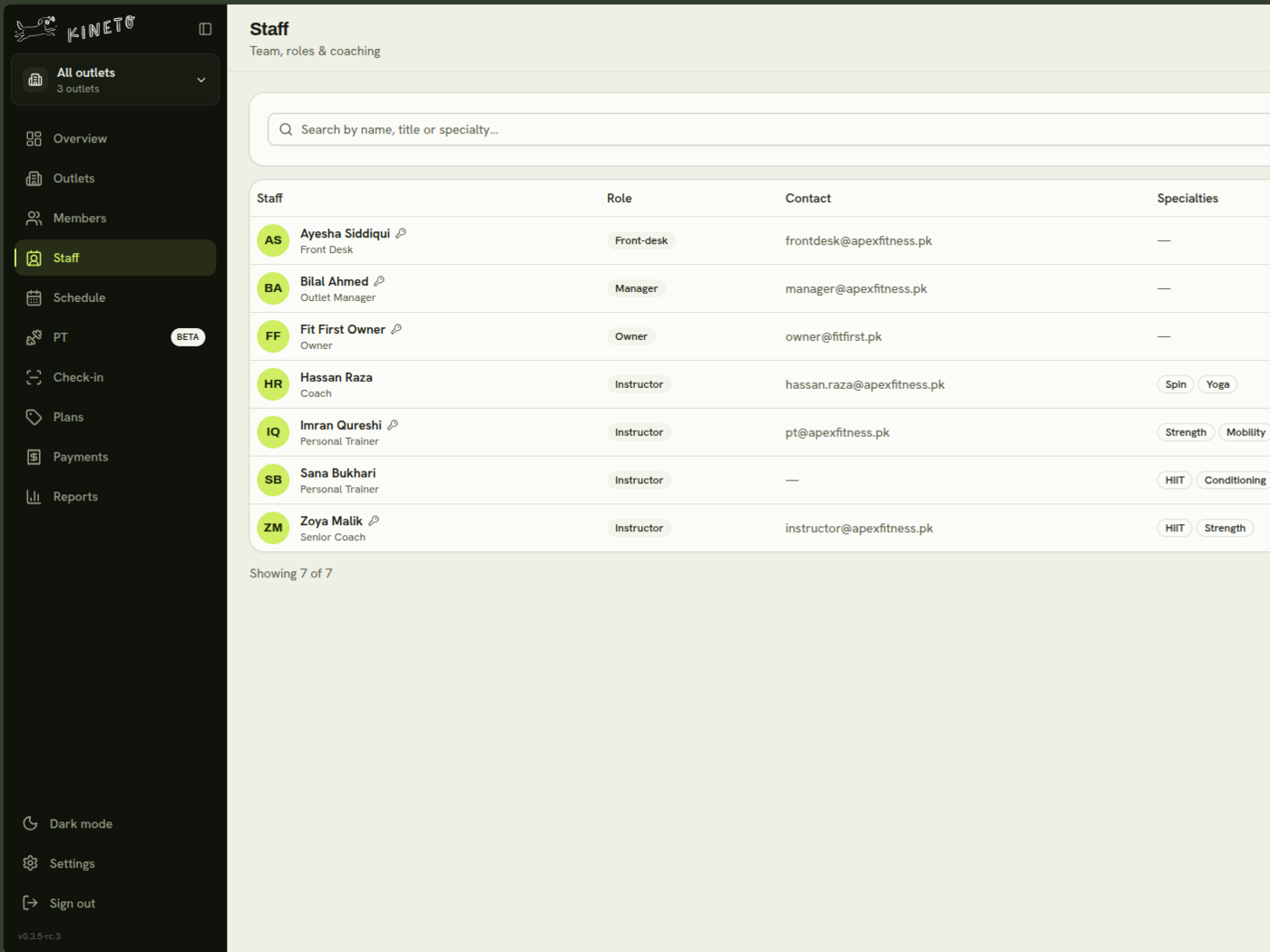Click the Kineto logo
Viewport: 1270px width, 952px height.
(x=75, y=29)
